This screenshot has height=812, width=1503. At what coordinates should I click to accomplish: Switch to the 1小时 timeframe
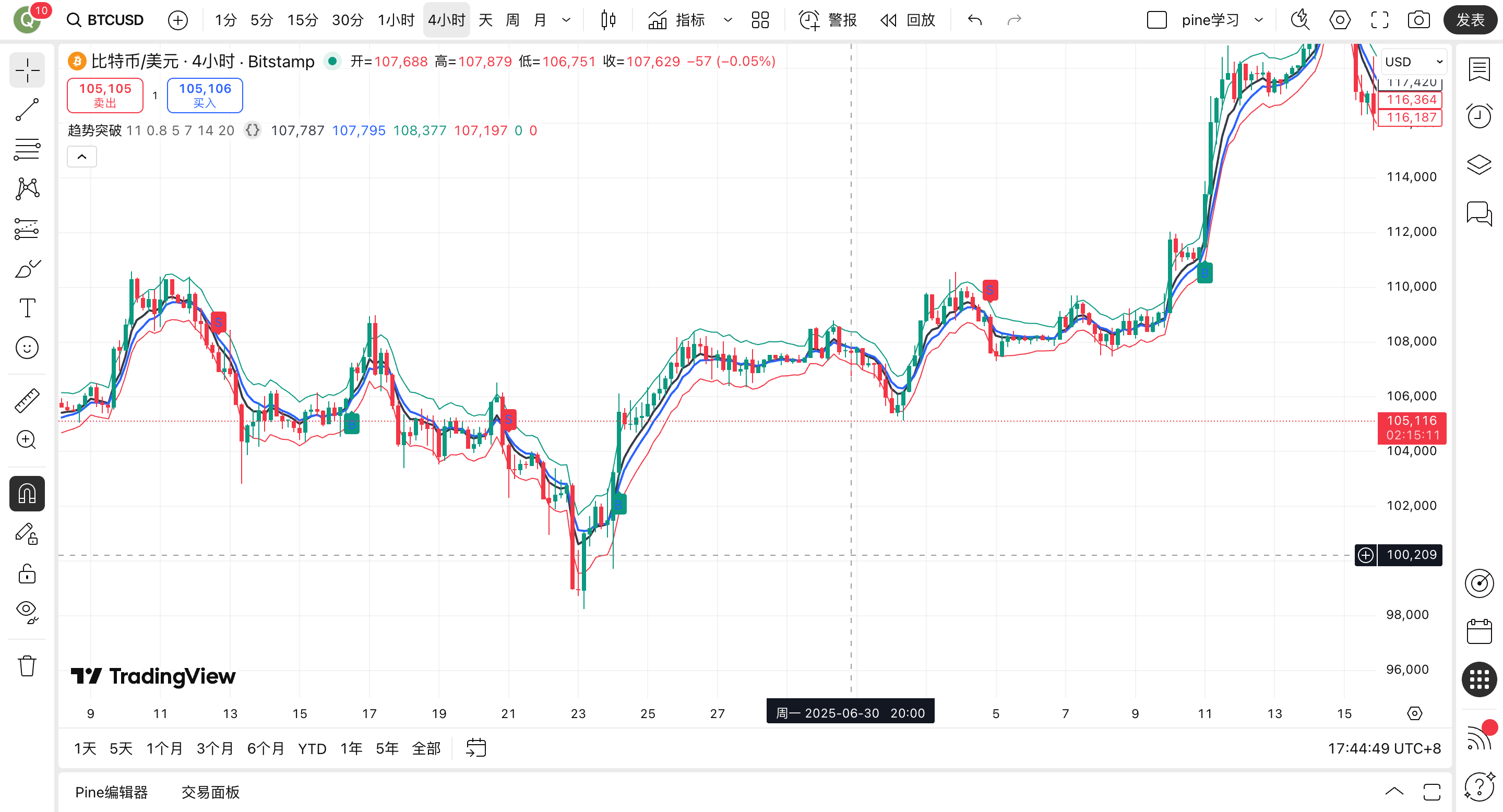coord(396,20)
